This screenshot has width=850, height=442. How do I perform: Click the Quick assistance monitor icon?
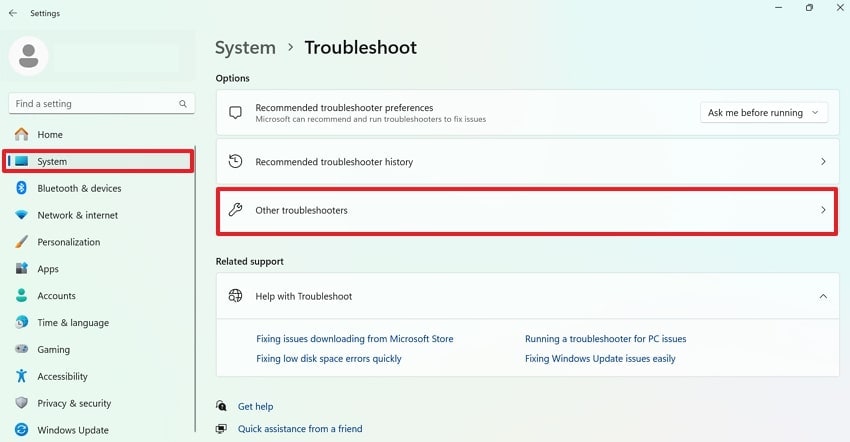pyautogui.click(x=221, y=428)
